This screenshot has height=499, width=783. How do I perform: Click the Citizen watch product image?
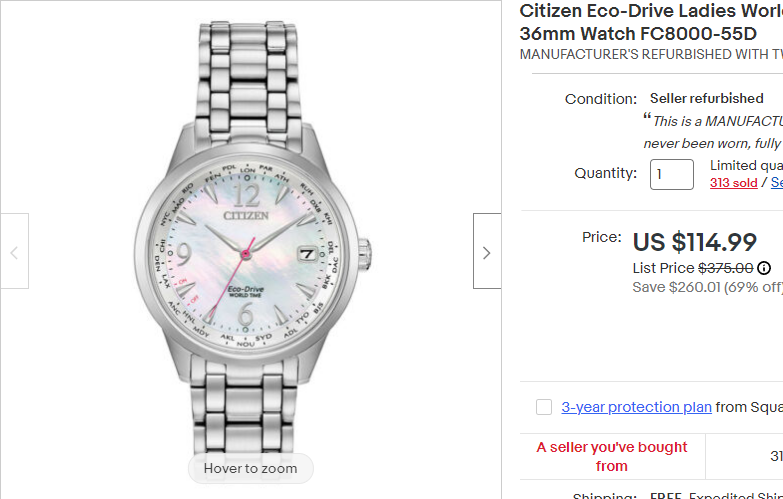tap(250, 240)
